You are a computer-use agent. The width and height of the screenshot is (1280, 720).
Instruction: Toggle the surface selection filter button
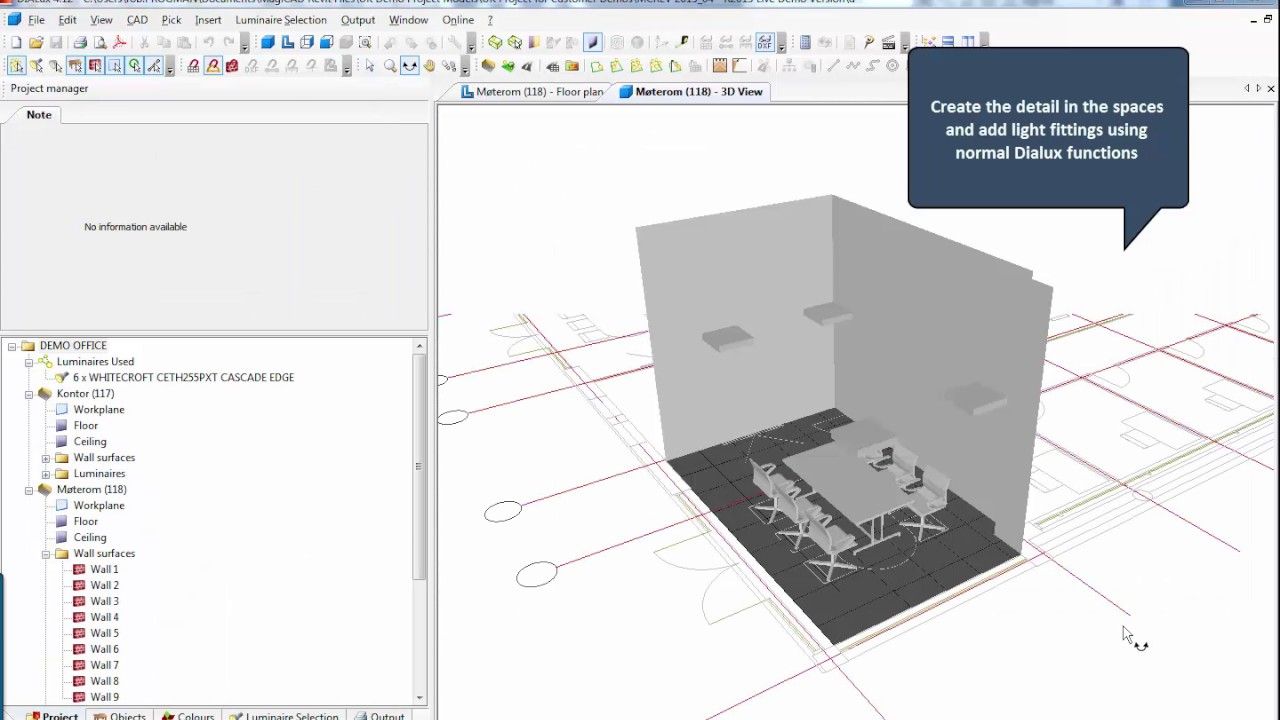(x=115, y=66)
